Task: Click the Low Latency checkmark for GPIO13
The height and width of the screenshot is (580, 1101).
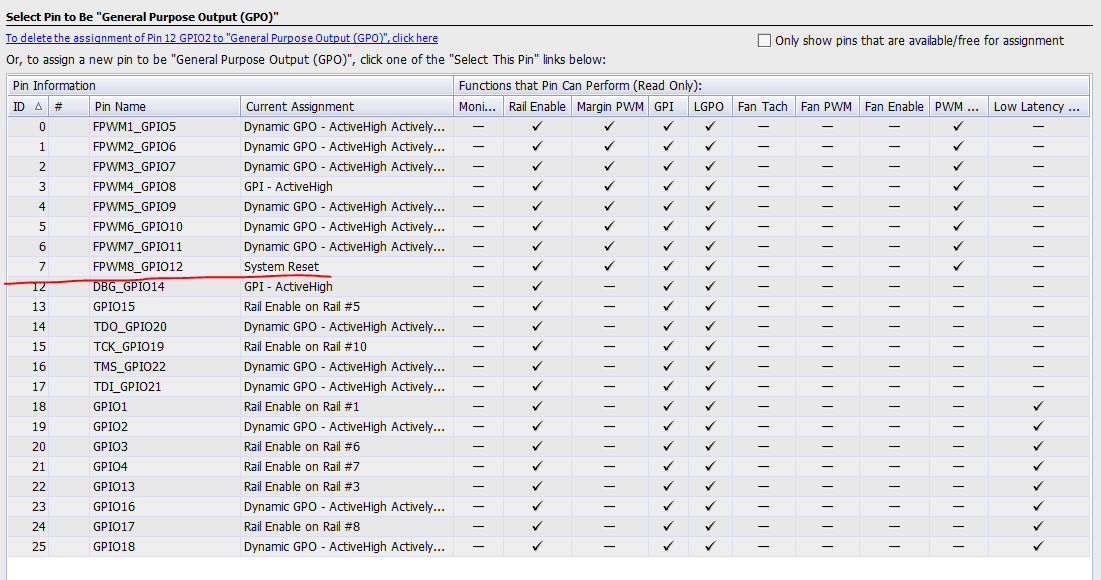Action: click(x=1037, y=486)
